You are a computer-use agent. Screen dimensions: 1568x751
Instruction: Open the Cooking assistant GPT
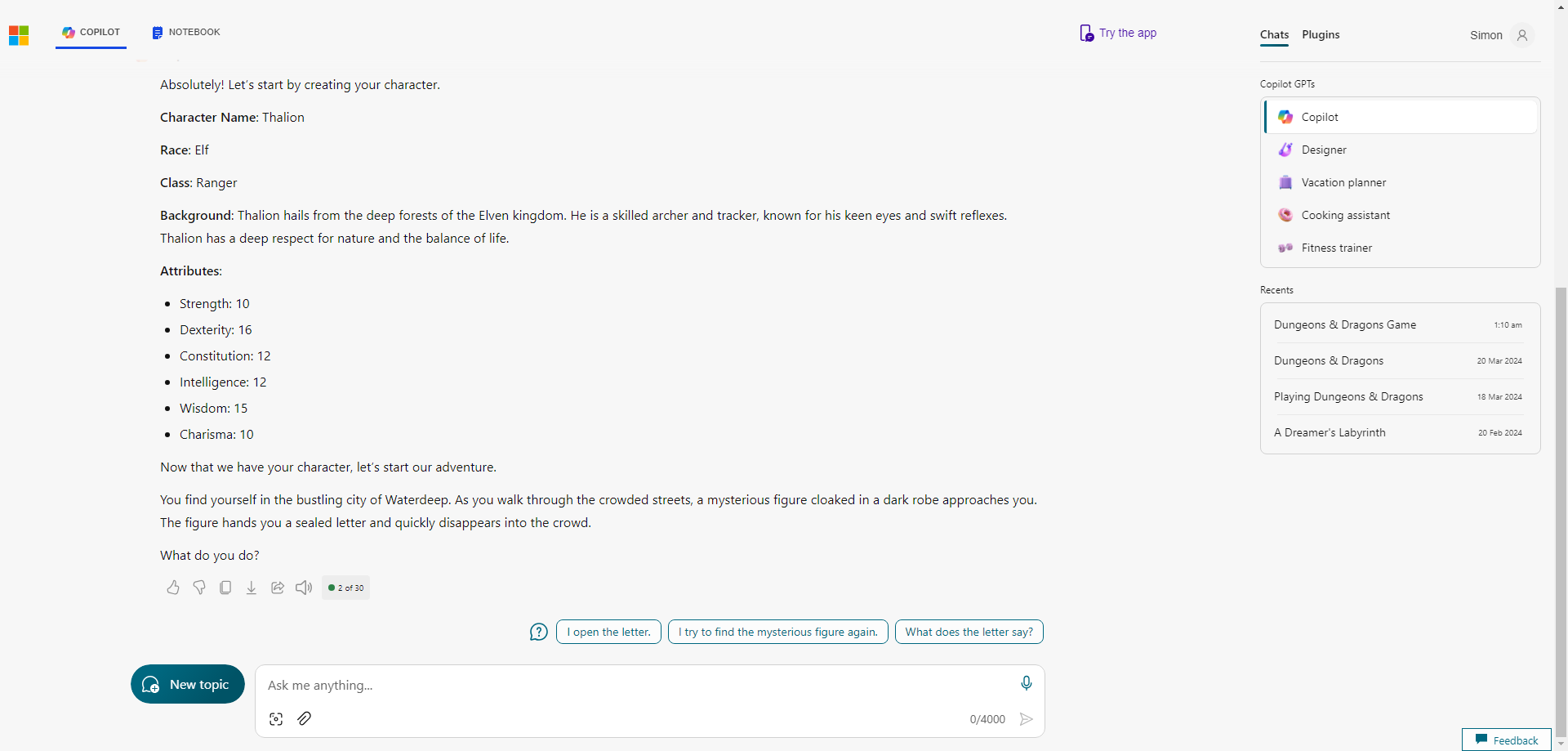click(x=1401, y=215)
